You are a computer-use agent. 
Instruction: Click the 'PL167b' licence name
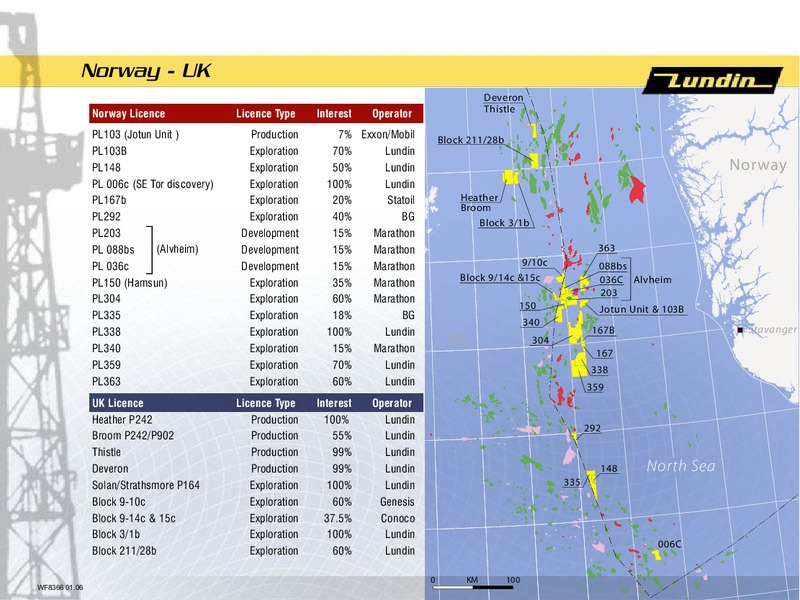(109, 200)
